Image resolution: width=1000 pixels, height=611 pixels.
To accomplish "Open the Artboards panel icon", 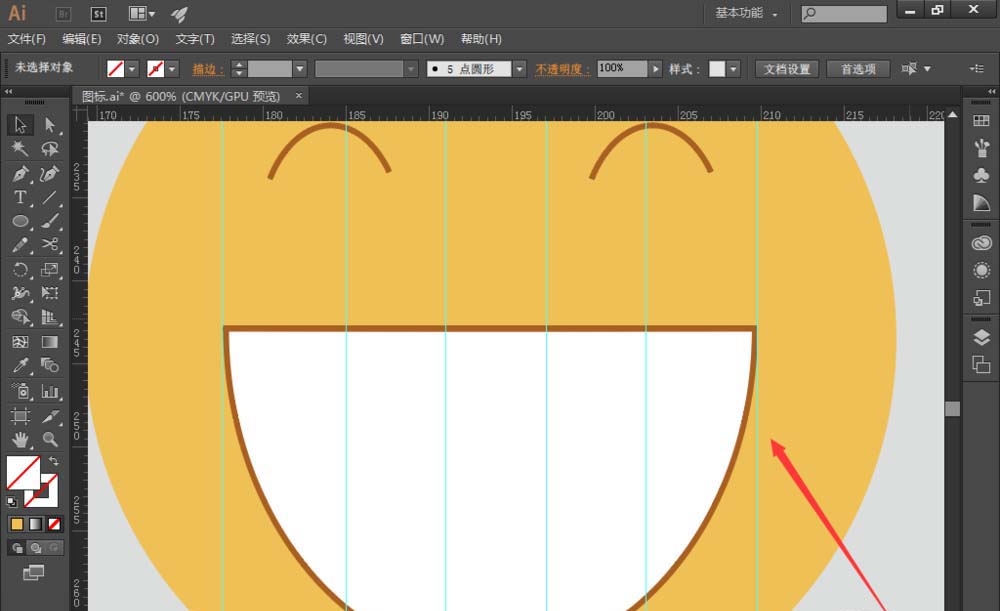I will coord(981,364).
